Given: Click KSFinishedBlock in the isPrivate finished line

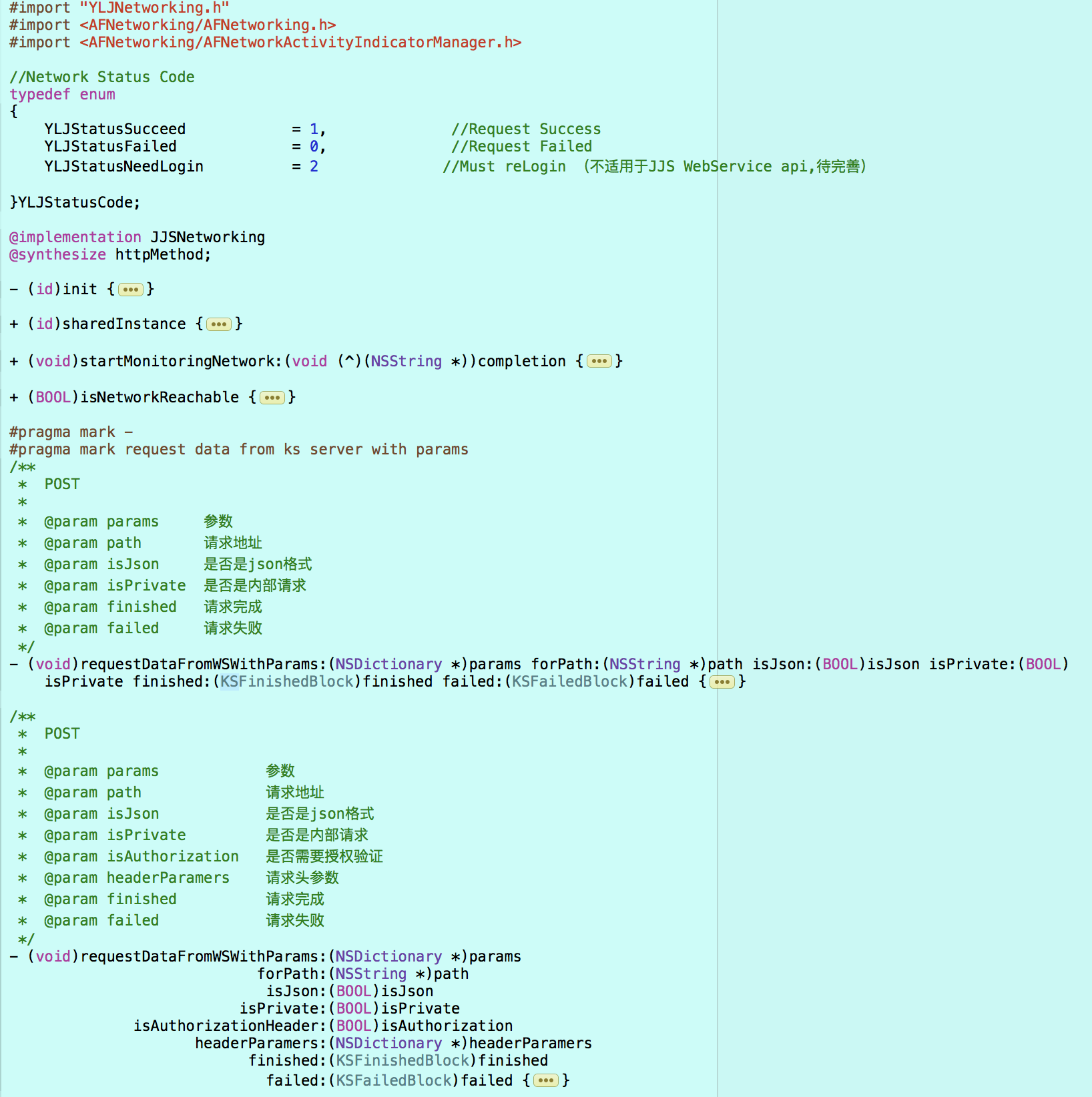Looking at the screenshot, I should coord(287,682).
